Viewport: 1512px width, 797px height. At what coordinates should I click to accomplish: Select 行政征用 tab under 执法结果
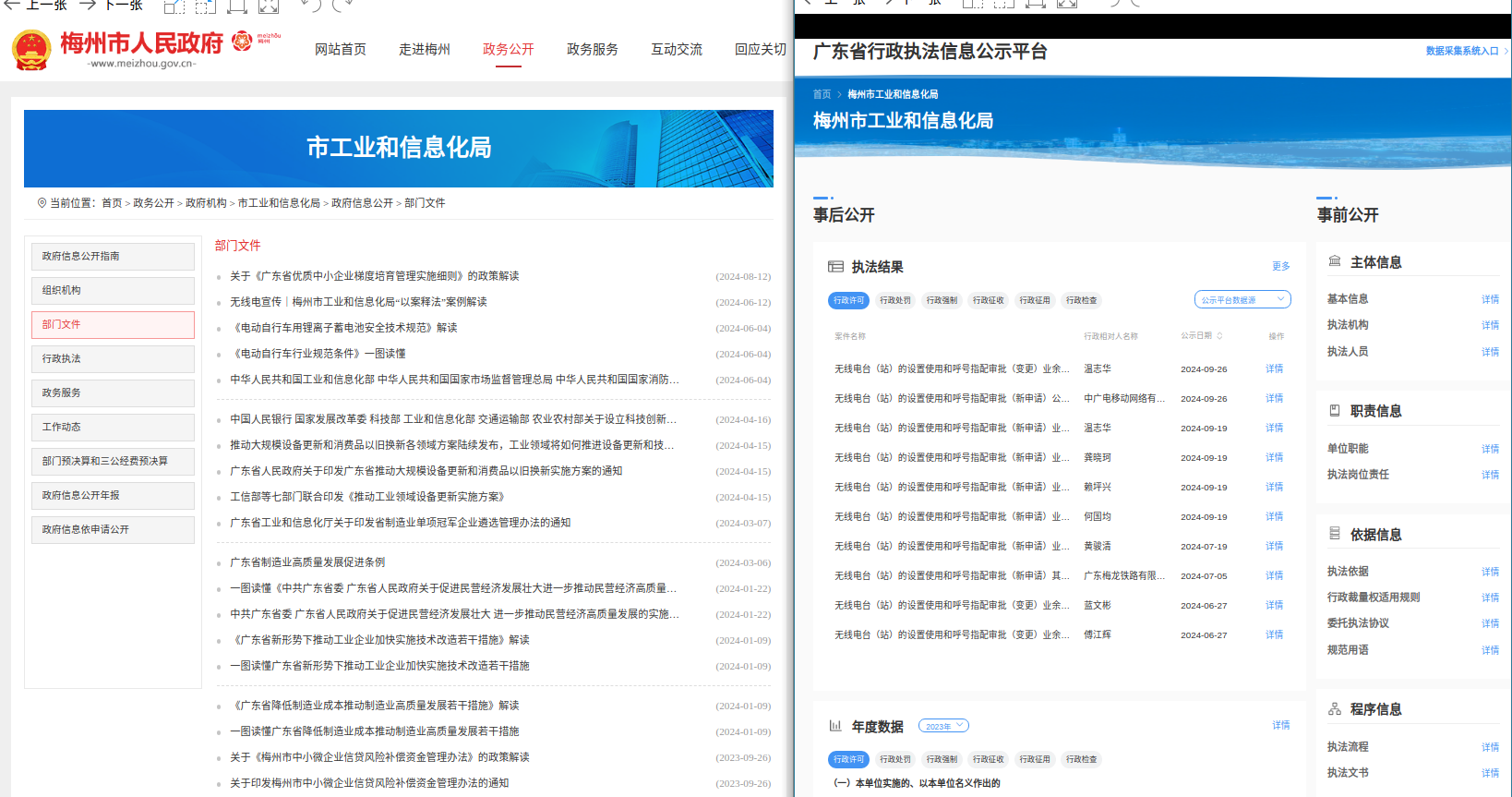[x=1035, y=300]
